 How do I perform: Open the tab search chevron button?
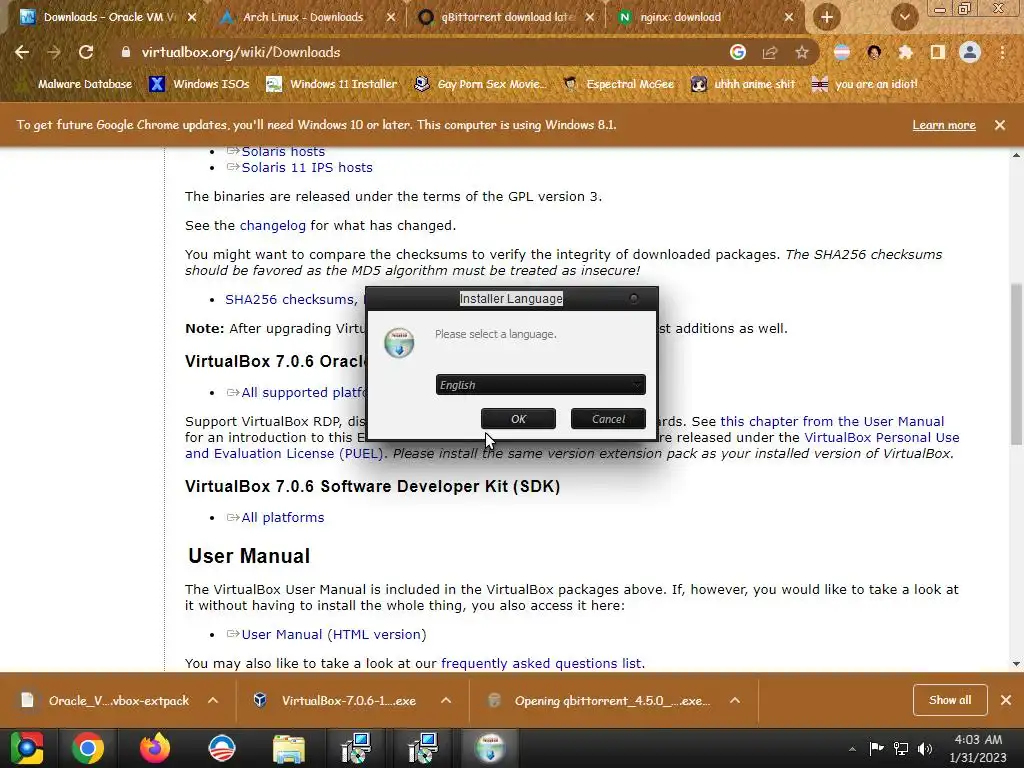(x=904, y=17)
